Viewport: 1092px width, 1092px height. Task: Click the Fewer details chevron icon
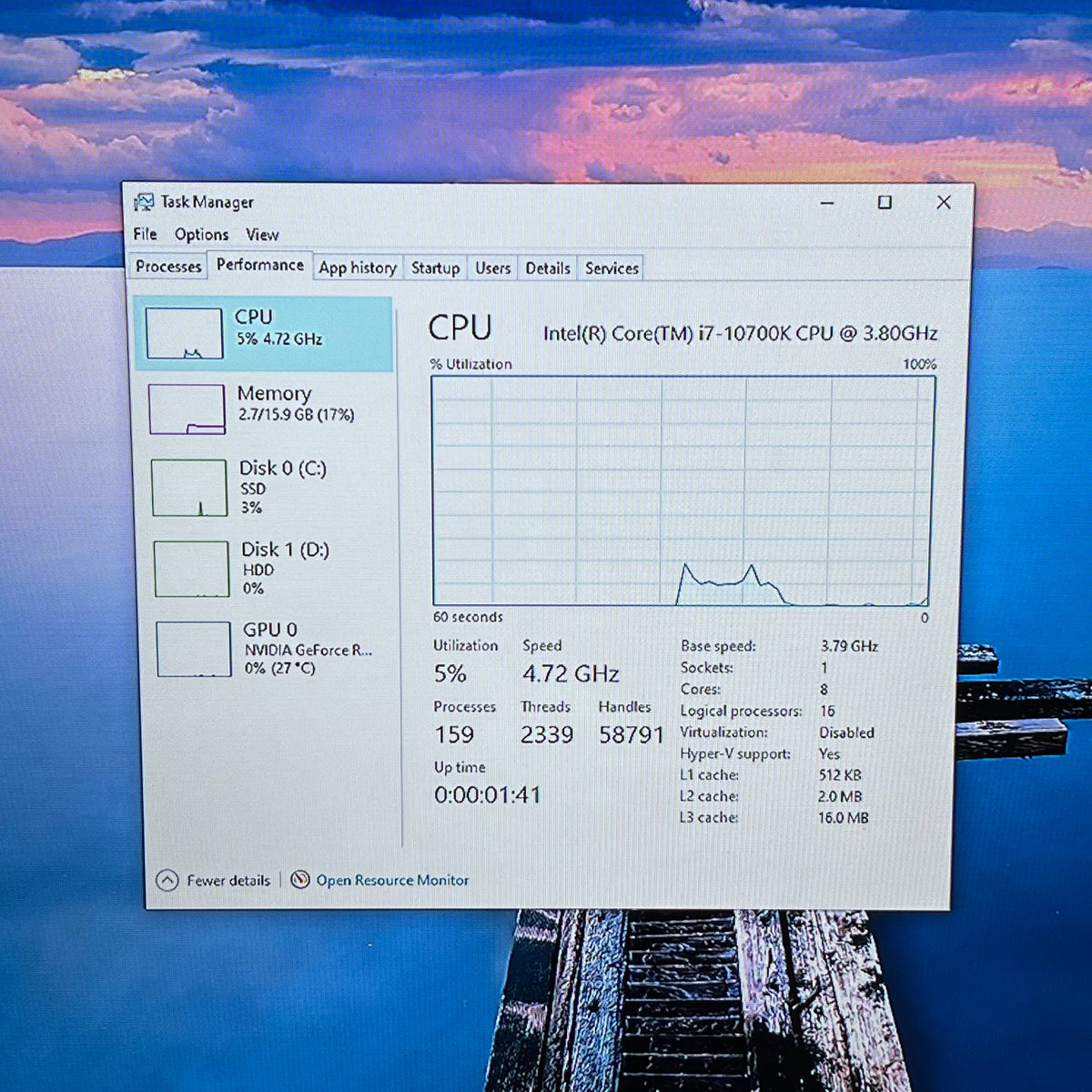167,880
